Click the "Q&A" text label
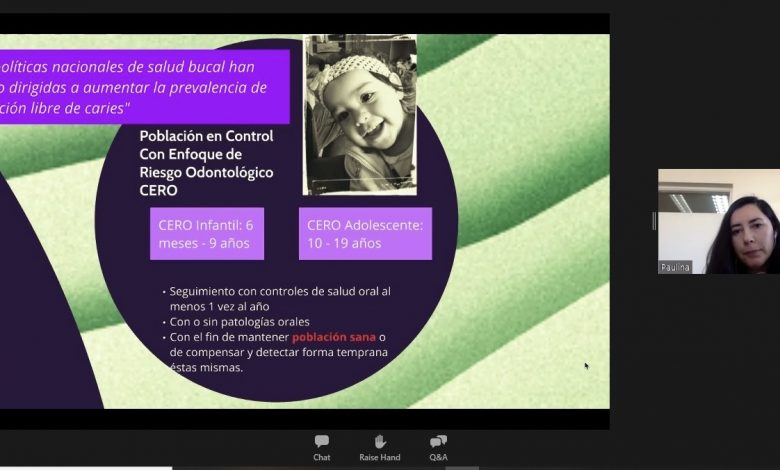 pyautogui.click(x=438, y=457)
